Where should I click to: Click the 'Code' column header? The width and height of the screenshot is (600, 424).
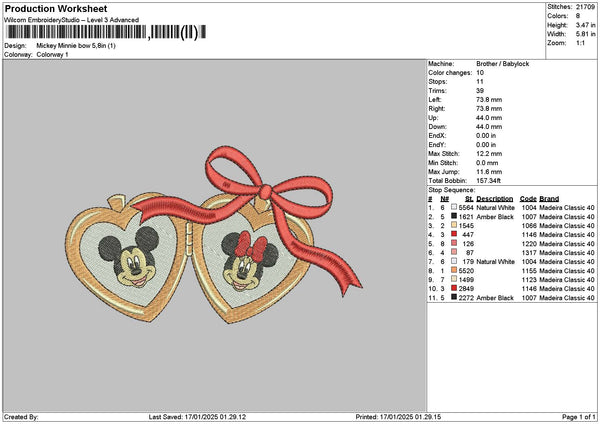(528, 199)
